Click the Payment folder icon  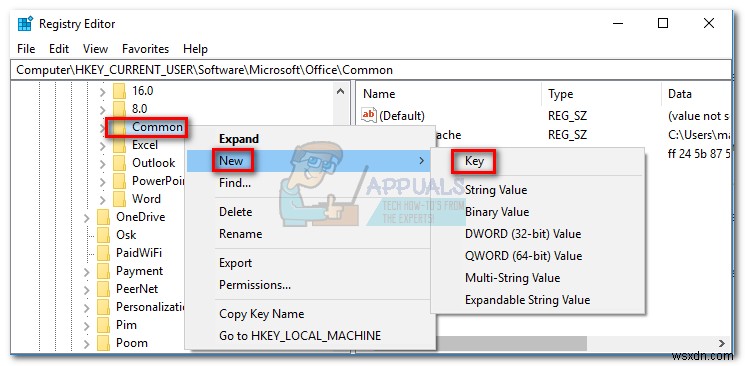tap(103, 271)
